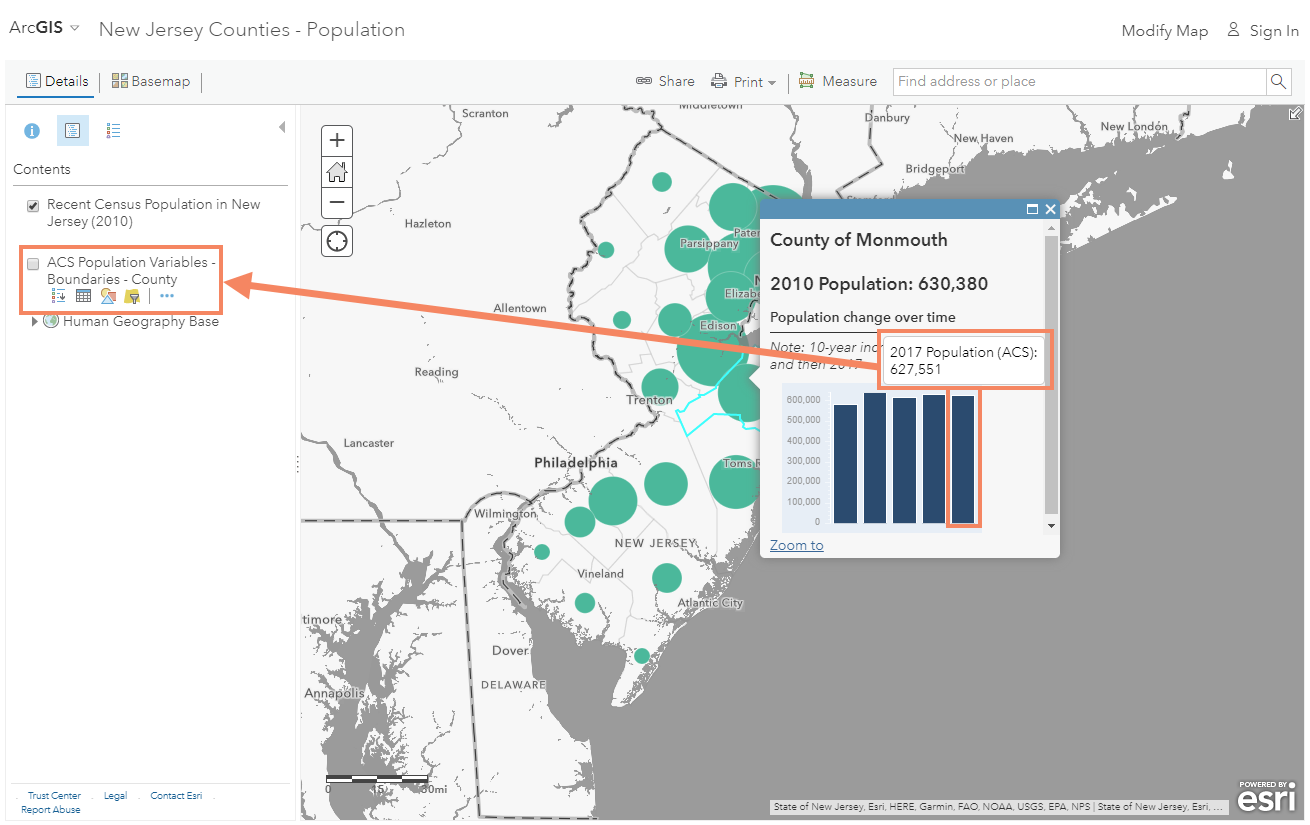1310x825 pixels.
Task: Open the Legal link
Action: click(115, 796)
